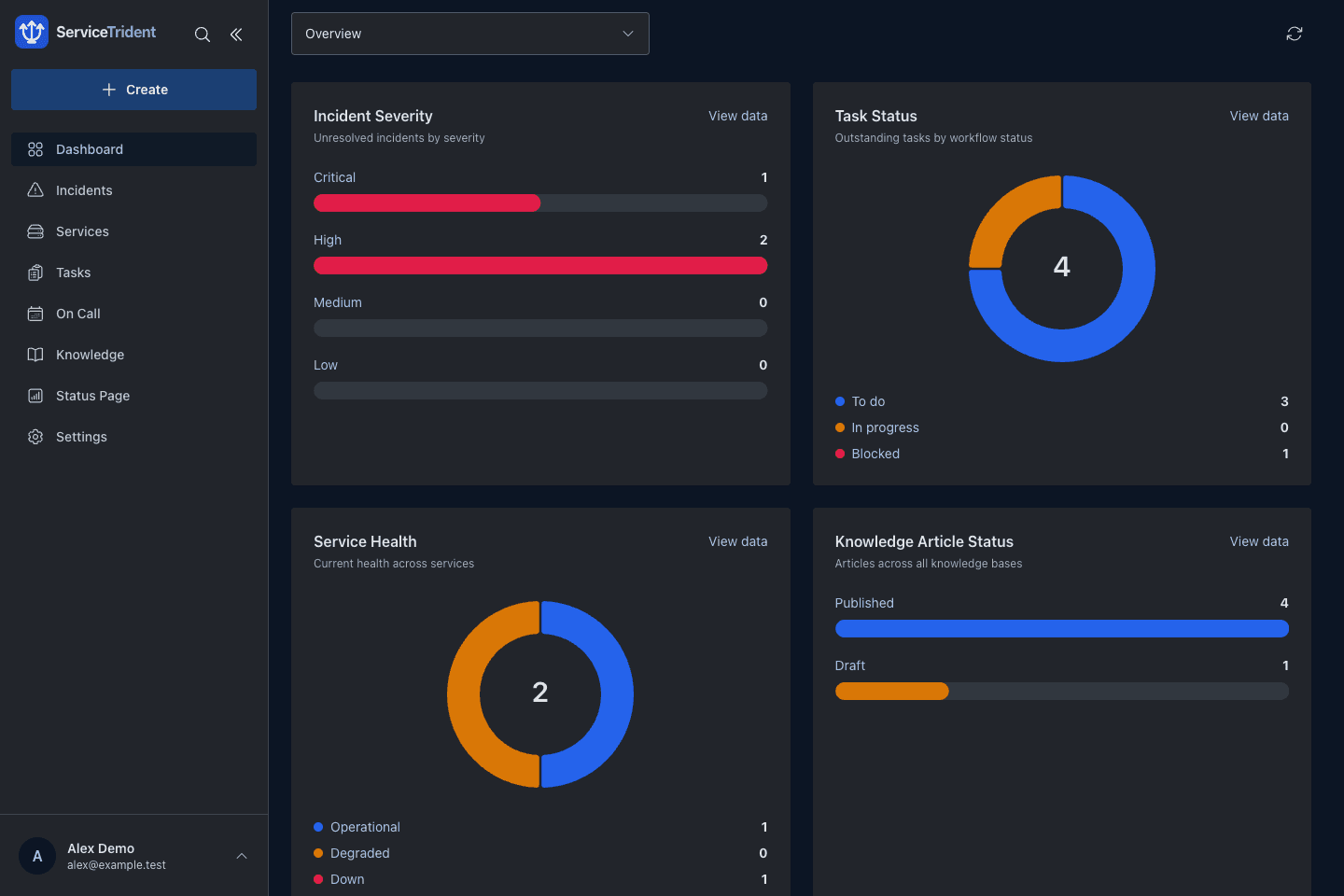Open the Overview dashboard dropdown
Viewport: 1344px width, 896px height.
(470, 34)
